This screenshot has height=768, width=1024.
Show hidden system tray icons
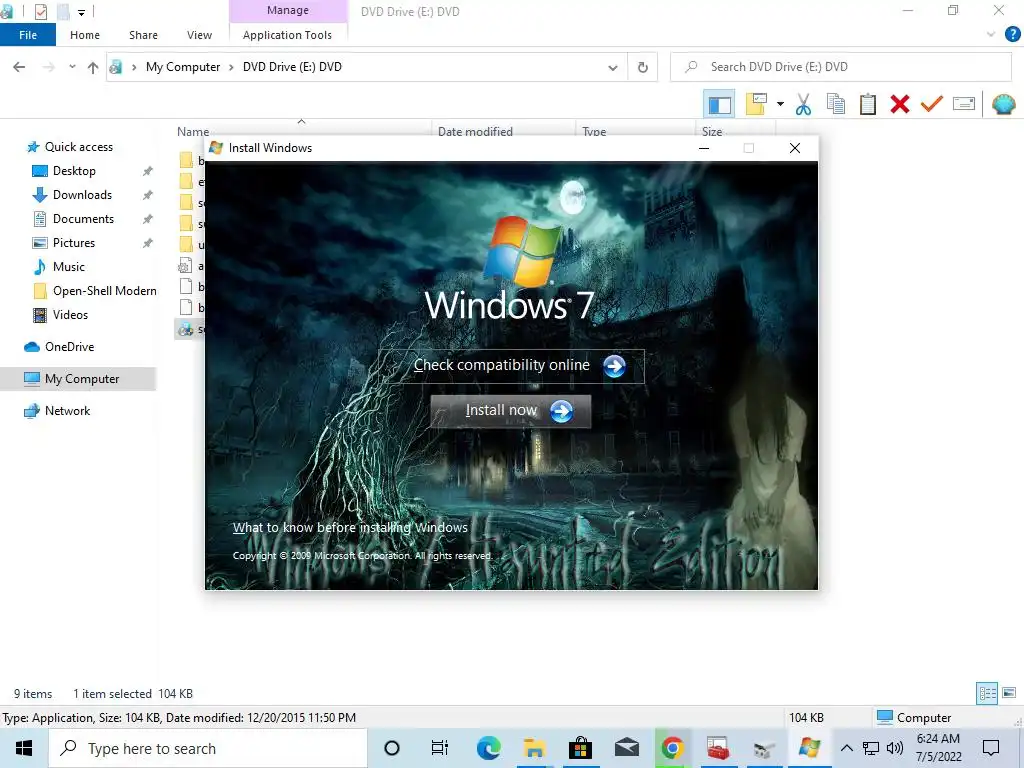(846, 748)
